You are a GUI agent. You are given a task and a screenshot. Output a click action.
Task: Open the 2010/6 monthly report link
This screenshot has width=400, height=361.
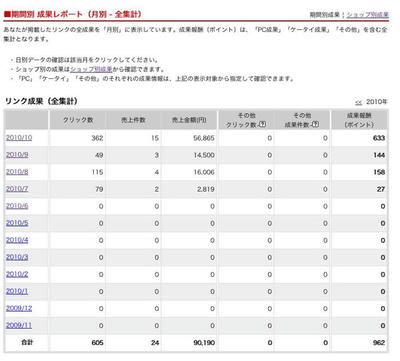tap(17, 206)
